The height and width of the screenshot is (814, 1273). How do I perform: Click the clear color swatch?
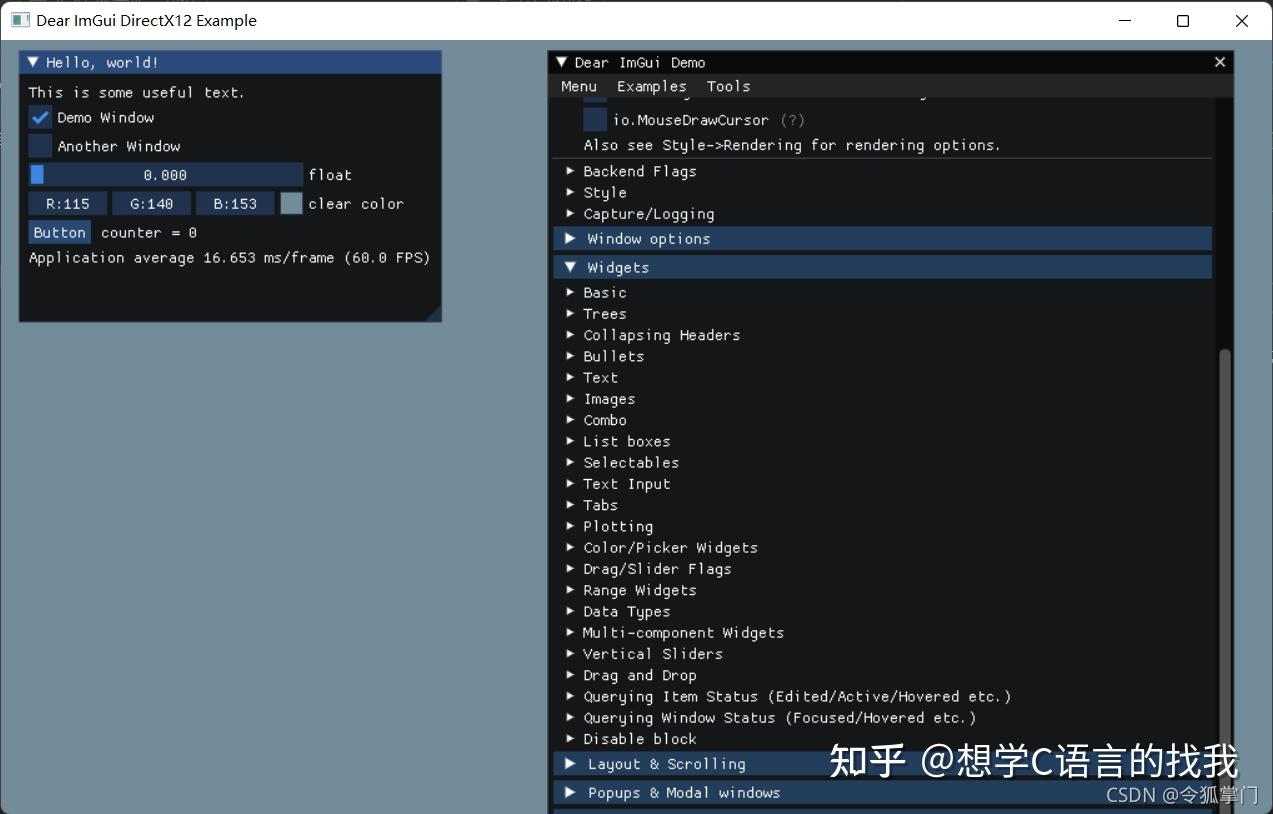291,203
